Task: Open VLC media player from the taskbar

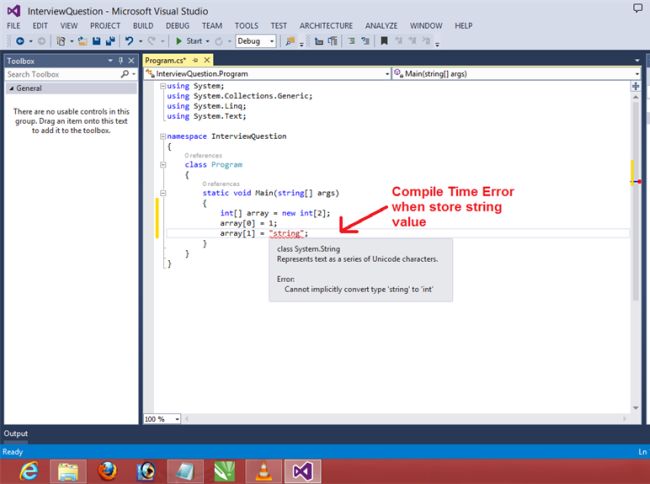Action: click(262, 470)
